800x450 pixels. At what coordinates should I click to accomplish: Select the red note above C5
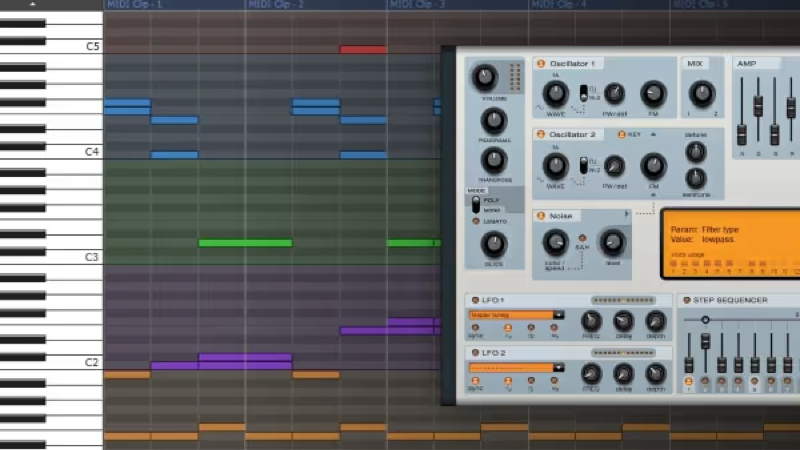tap(363, 49)
